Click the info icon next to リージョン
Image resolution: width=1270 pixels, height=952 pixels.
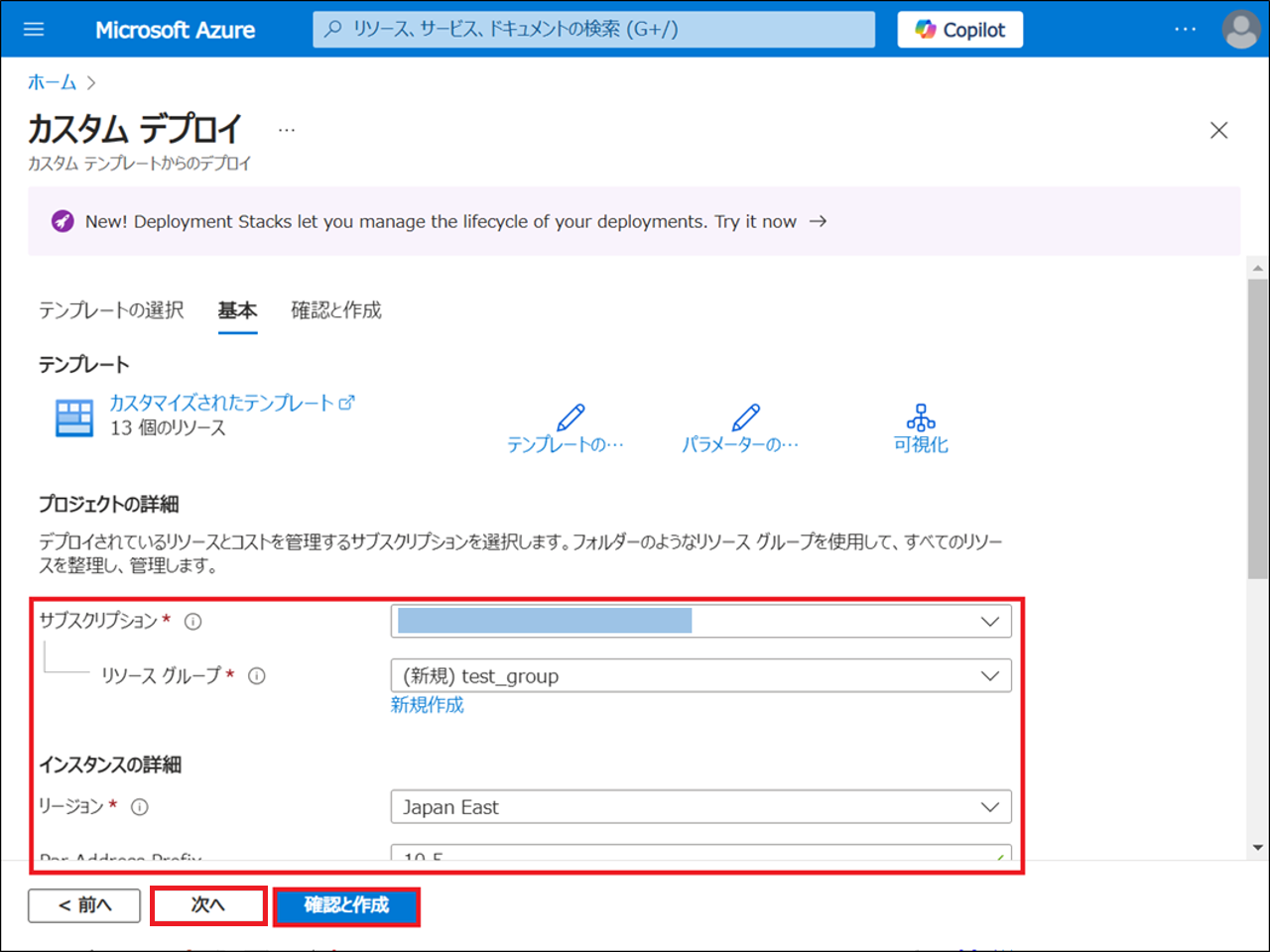[x=140, y=807]
